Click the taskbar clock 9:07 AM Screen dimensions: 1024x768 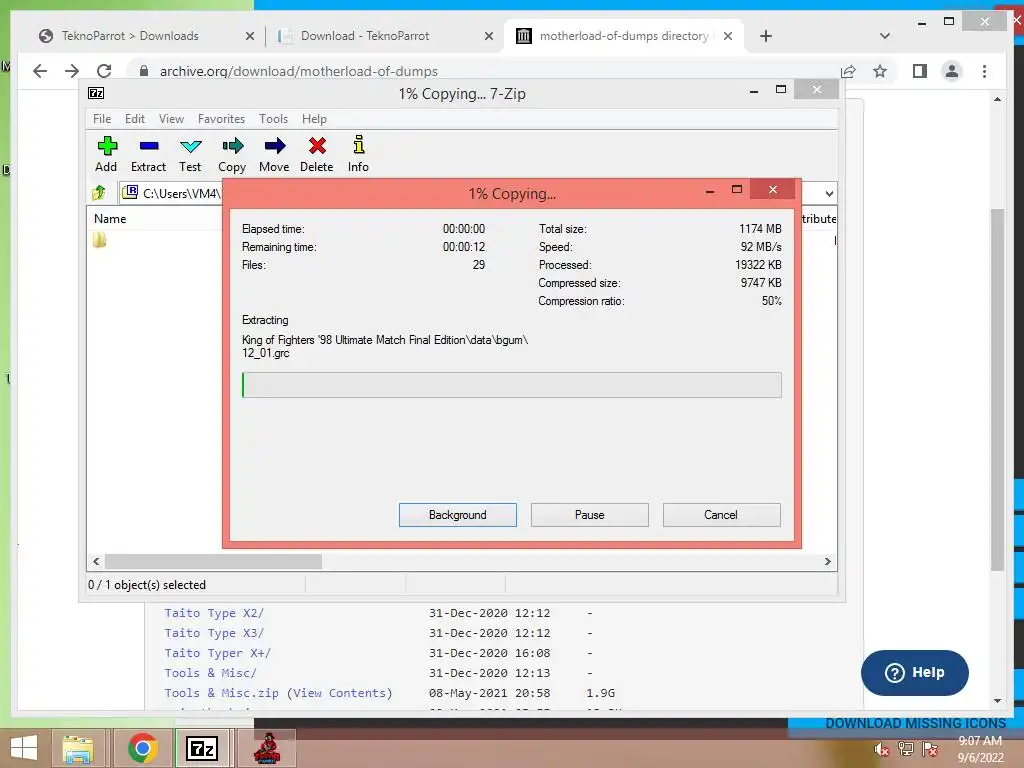click(980, 741)
